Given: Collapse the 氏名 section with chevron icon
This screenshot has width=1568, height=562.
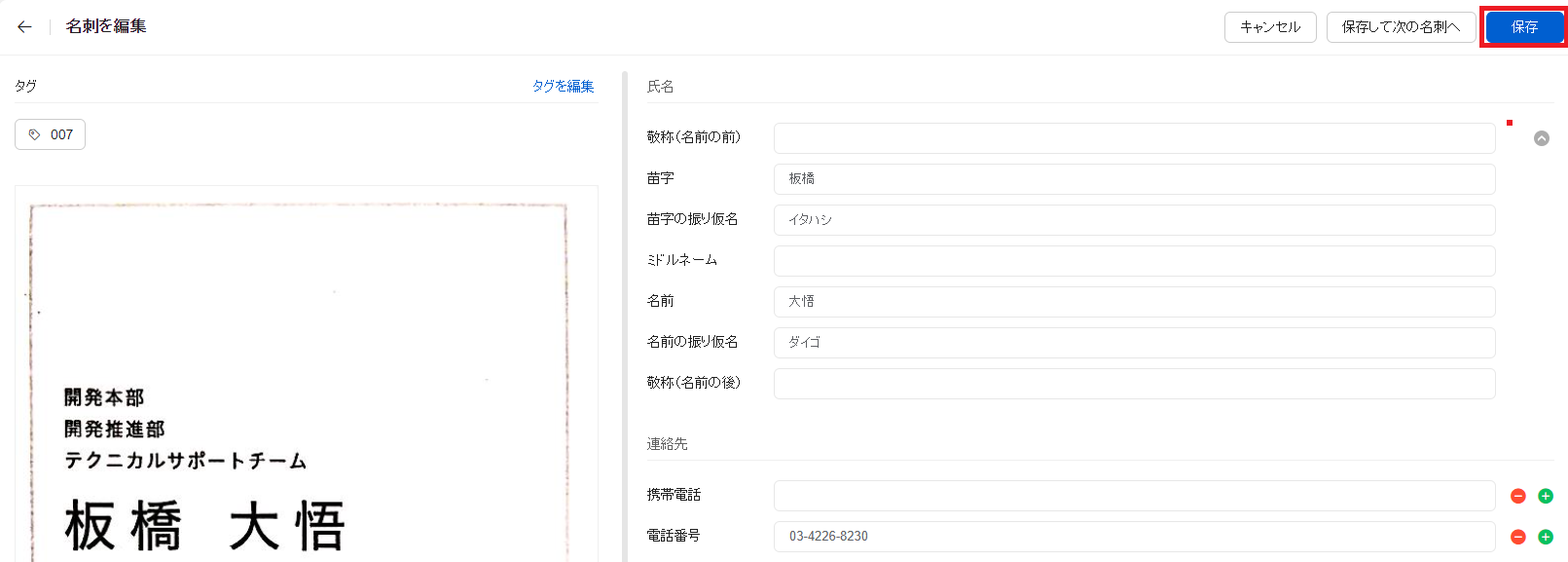Looking at the screenshot, I should [1542, 138].
